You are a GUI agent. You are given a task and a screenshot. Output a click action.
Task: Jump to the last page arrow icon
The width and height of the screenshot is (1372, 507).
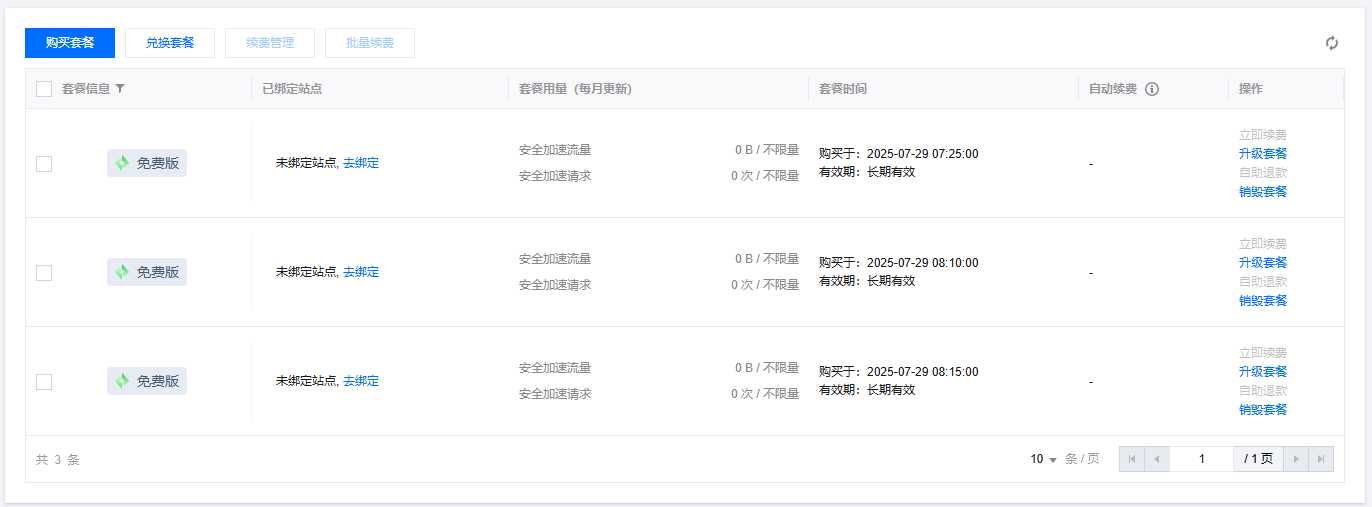(1321, 459)
